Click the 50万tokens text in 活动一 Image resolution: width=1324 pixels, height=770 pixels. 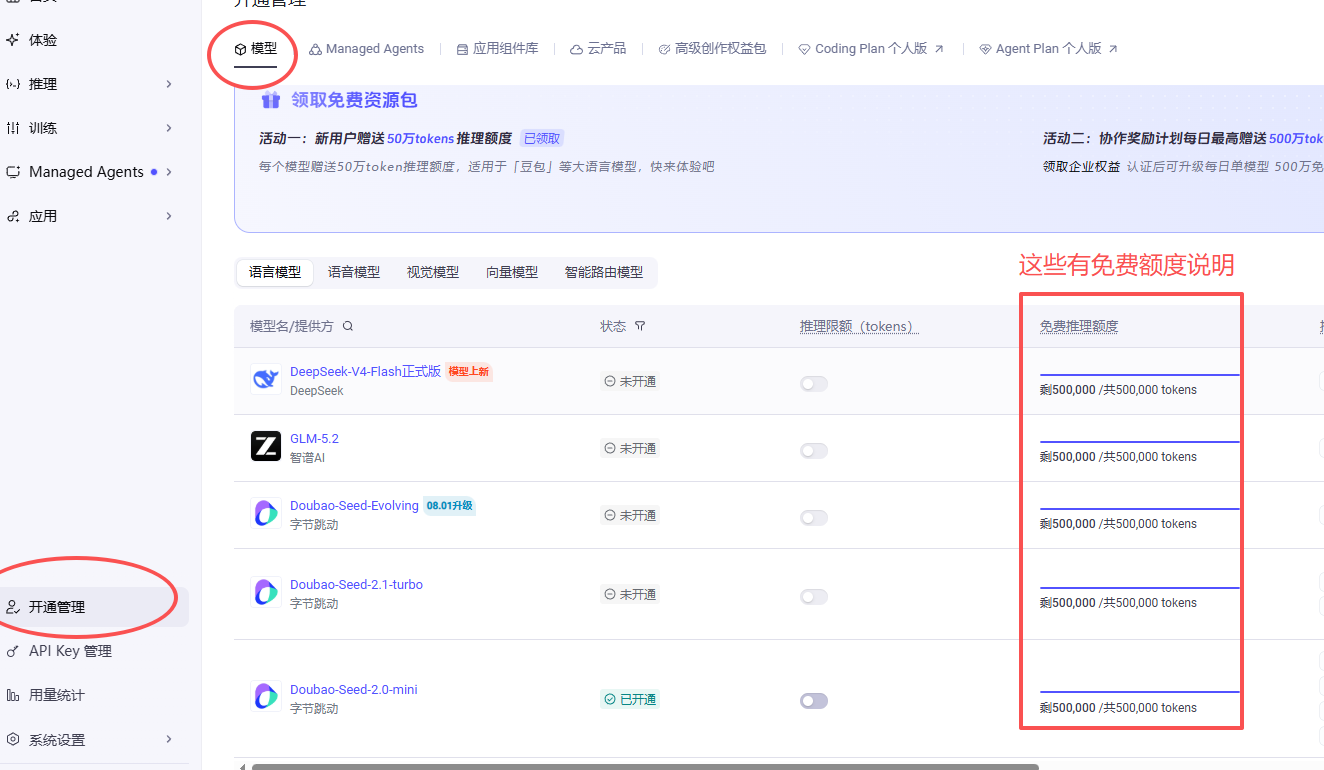tap(421, 138)
